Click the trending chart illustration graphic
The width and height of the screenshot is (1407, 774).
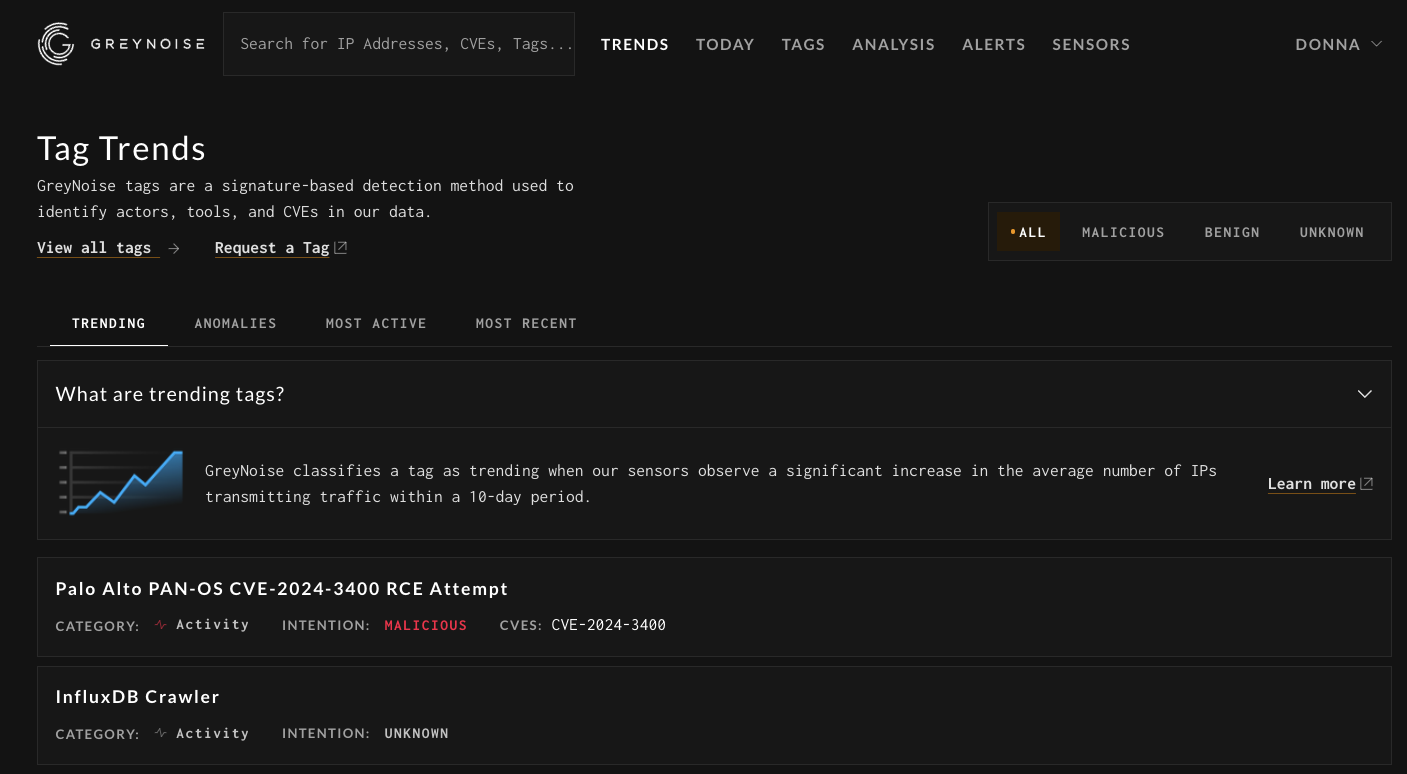coord(120,484)
